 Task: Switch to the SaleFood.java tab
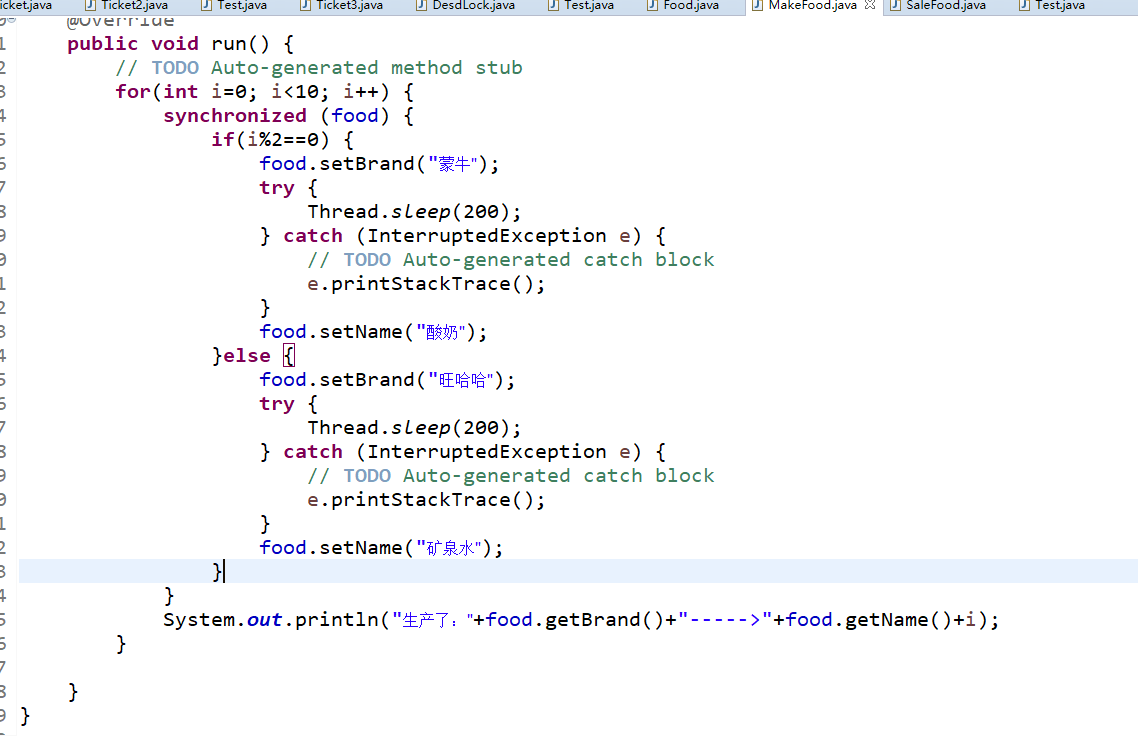[938, 5]
